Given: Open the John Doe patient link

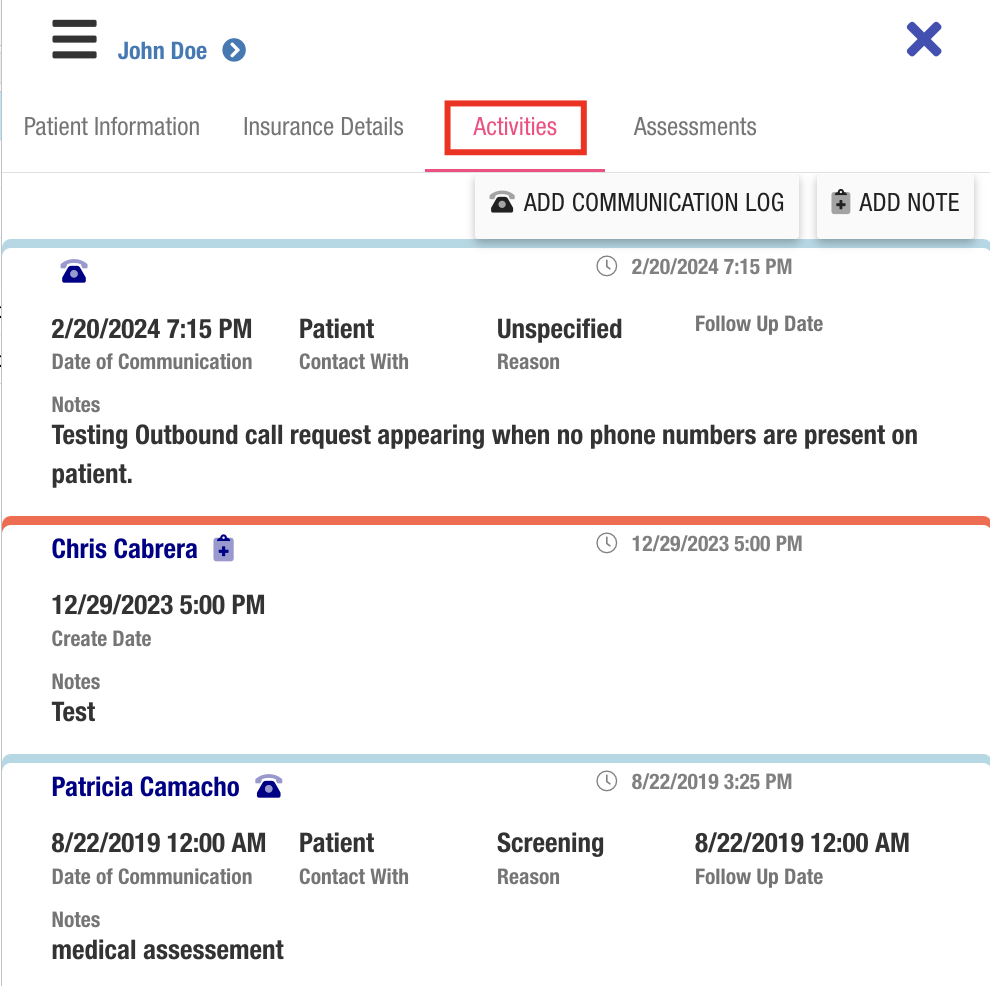Looking at the screenshot, I should click(x=162, y=51).
